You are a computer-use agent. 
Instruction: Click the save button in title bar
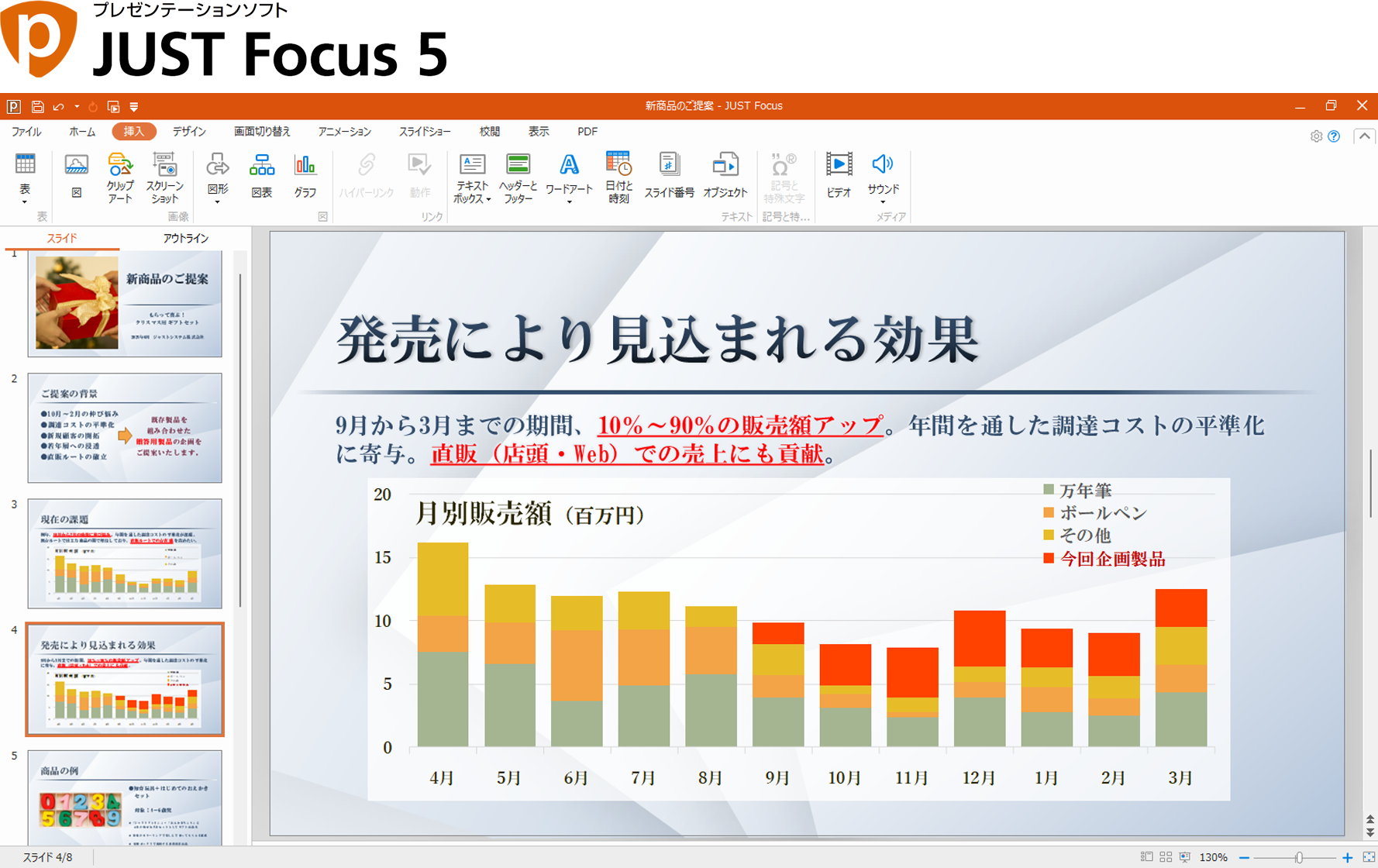[x=37, y=106]
